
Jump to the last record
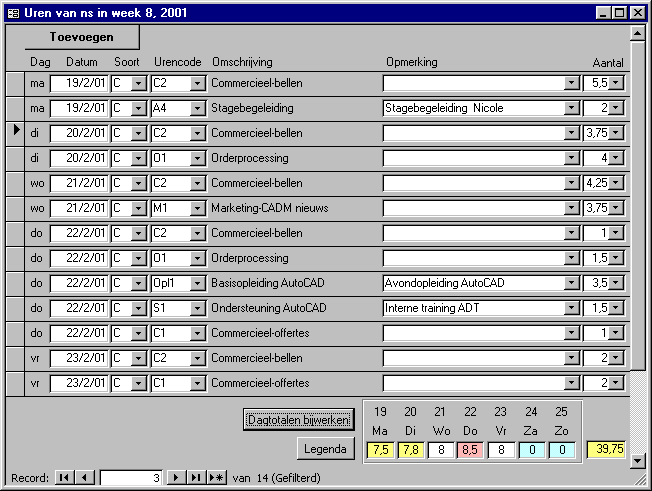196,478
